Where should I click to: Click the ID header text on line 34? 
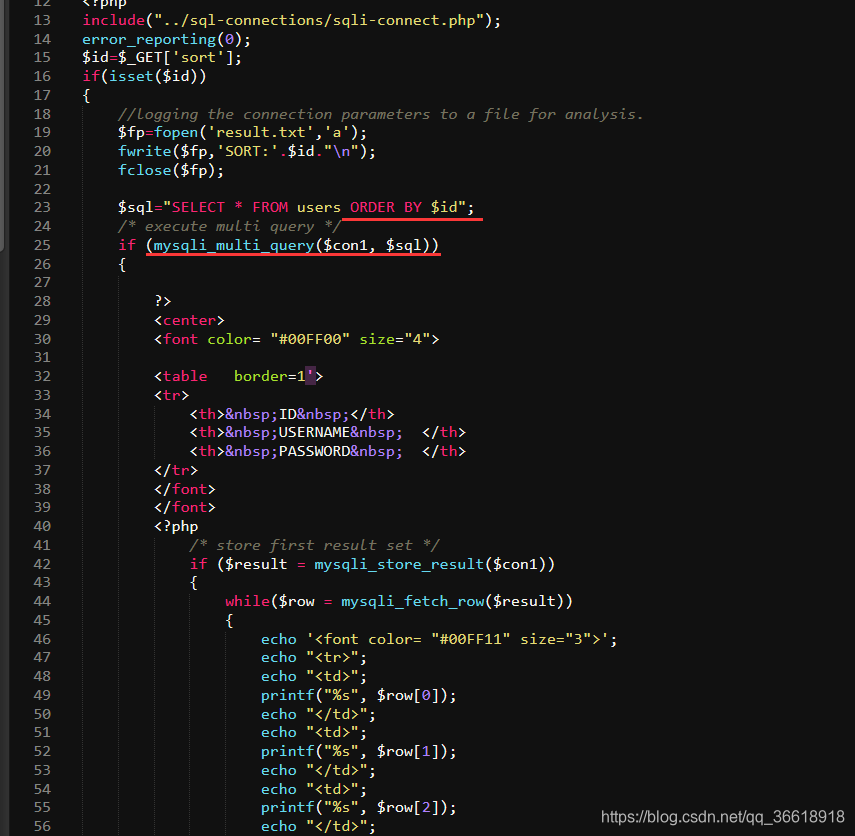(x=287, y=414)
